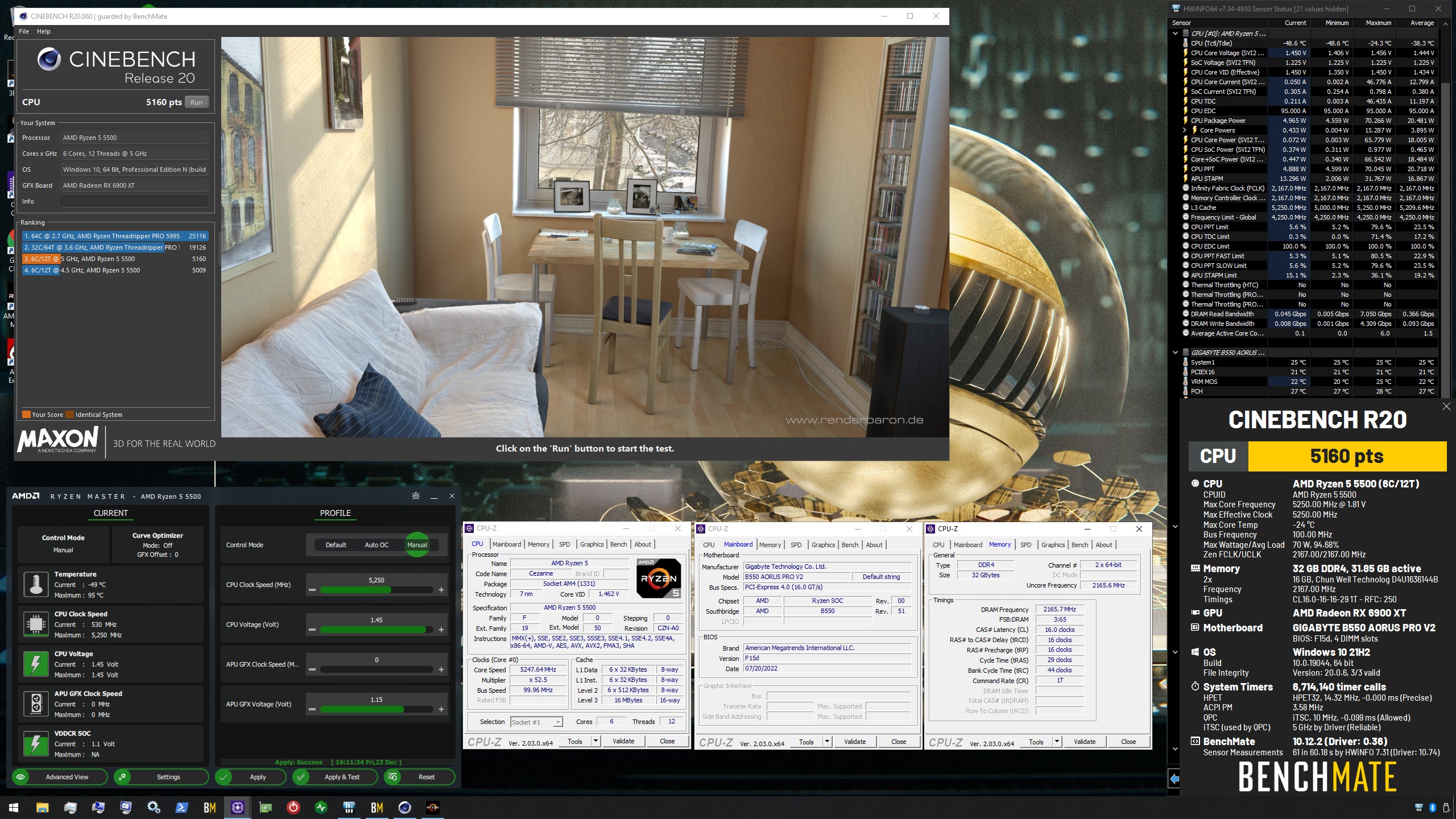Select ranking row 6C/12T @ 4.5 GHz Ryzen 5 5500
1456x819 pixels.
(x=115, y=270)
